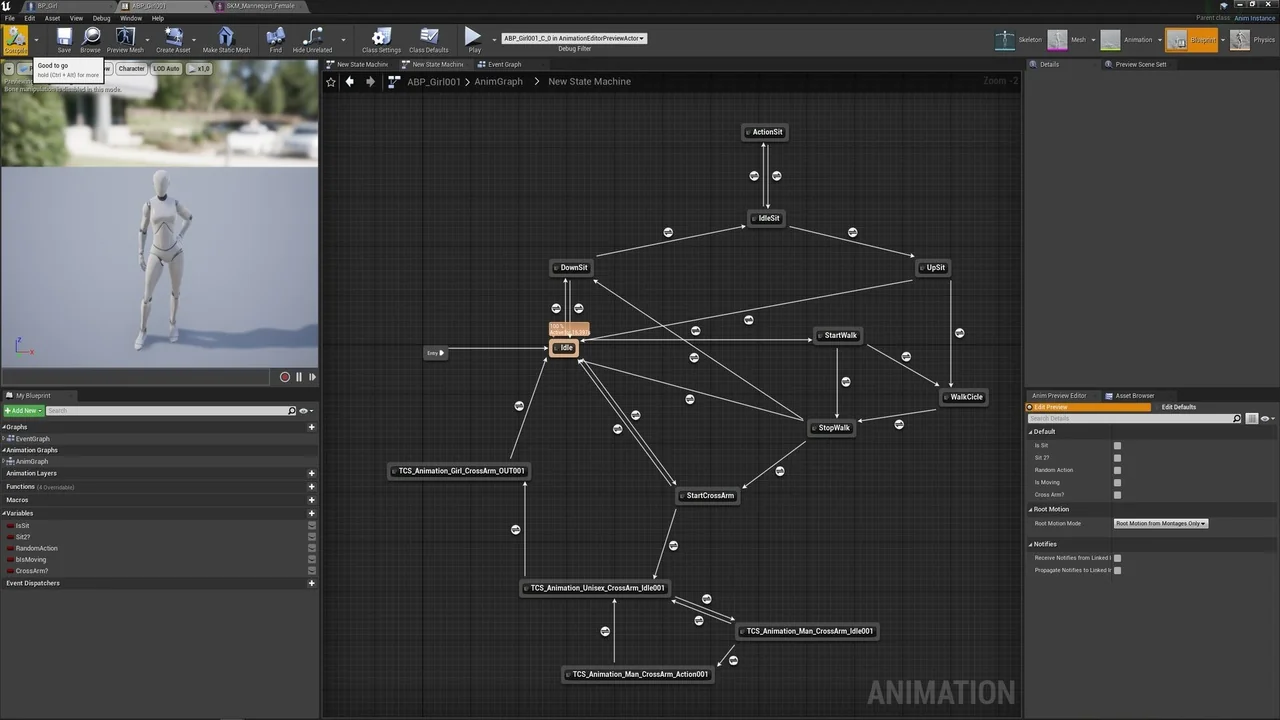Open Class Defaults from toolbar
The height and width of the screenshot is (720, 1280).
pos(428,38)
